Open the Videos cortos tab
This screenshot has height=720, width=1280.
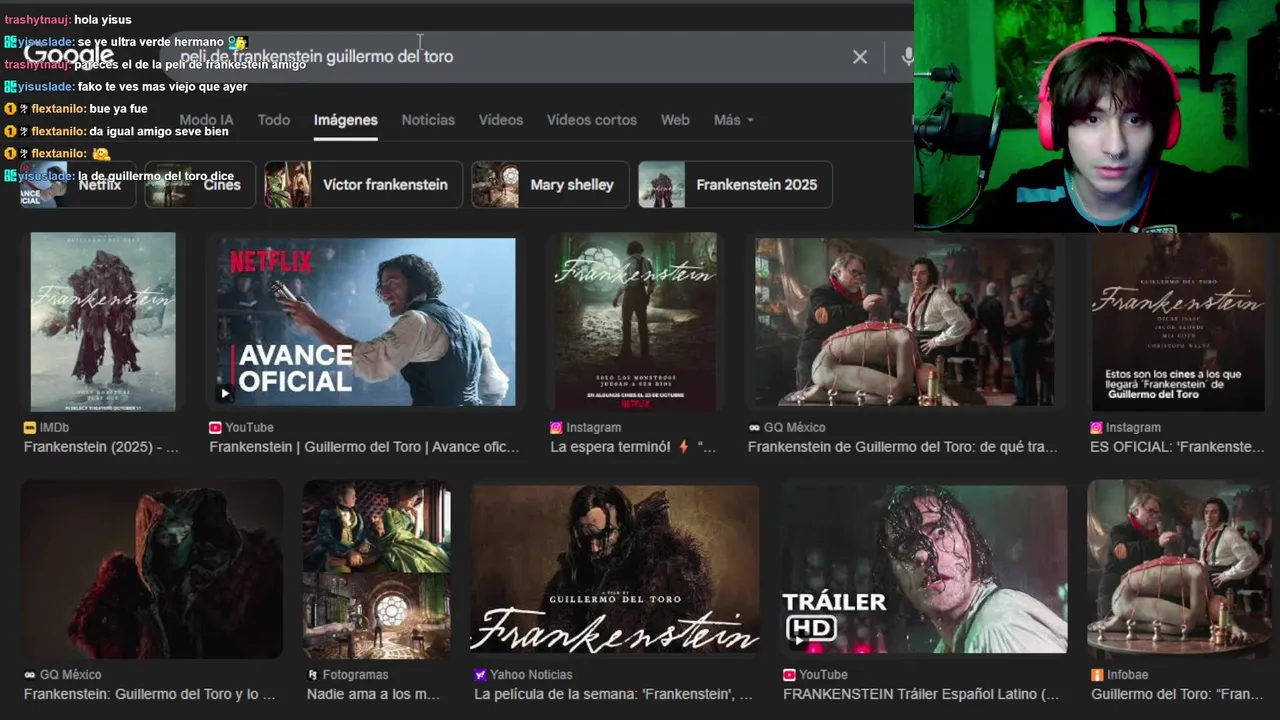point(592,120)
